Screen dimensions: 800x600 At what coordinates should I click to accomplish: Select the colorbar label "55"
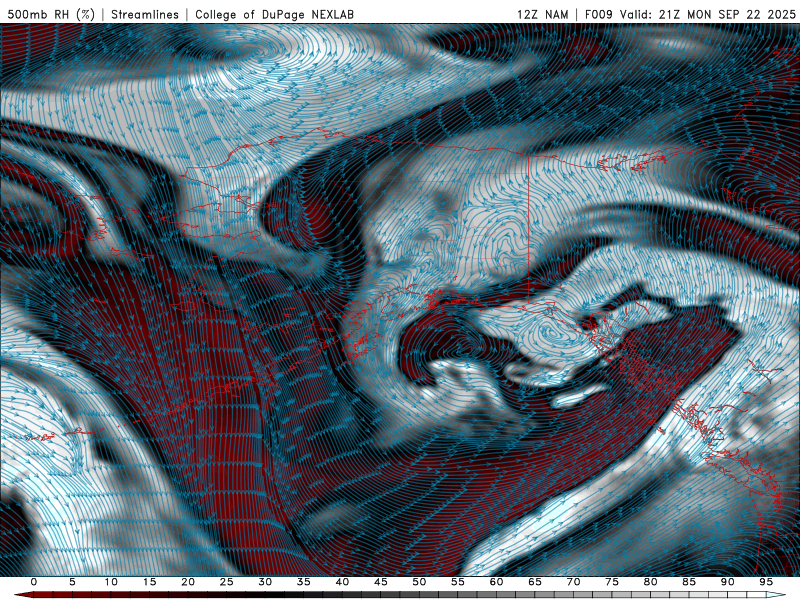458,582
